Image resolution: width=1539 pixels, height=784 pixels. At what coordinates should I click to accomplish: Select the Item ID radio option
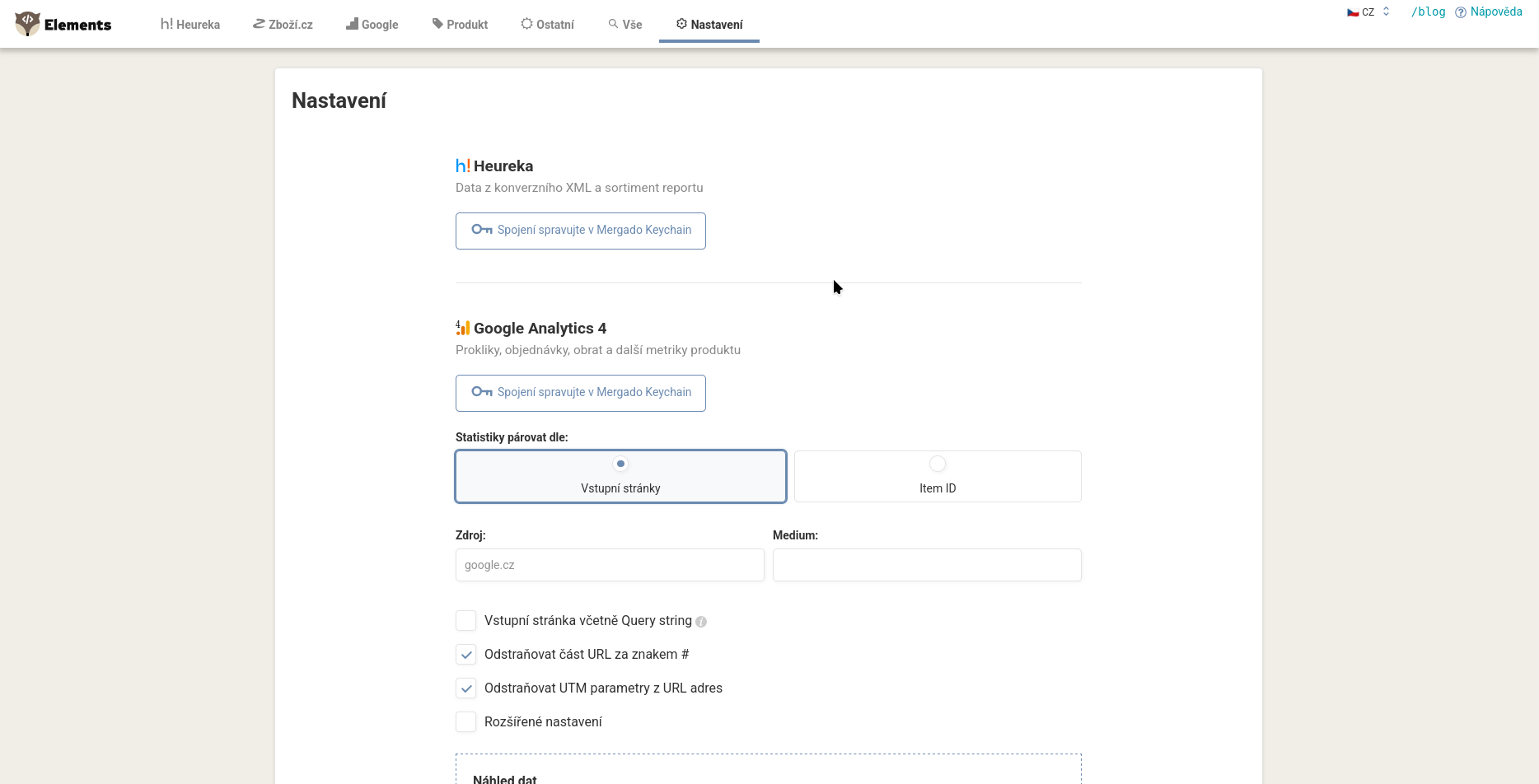[938, 476]
